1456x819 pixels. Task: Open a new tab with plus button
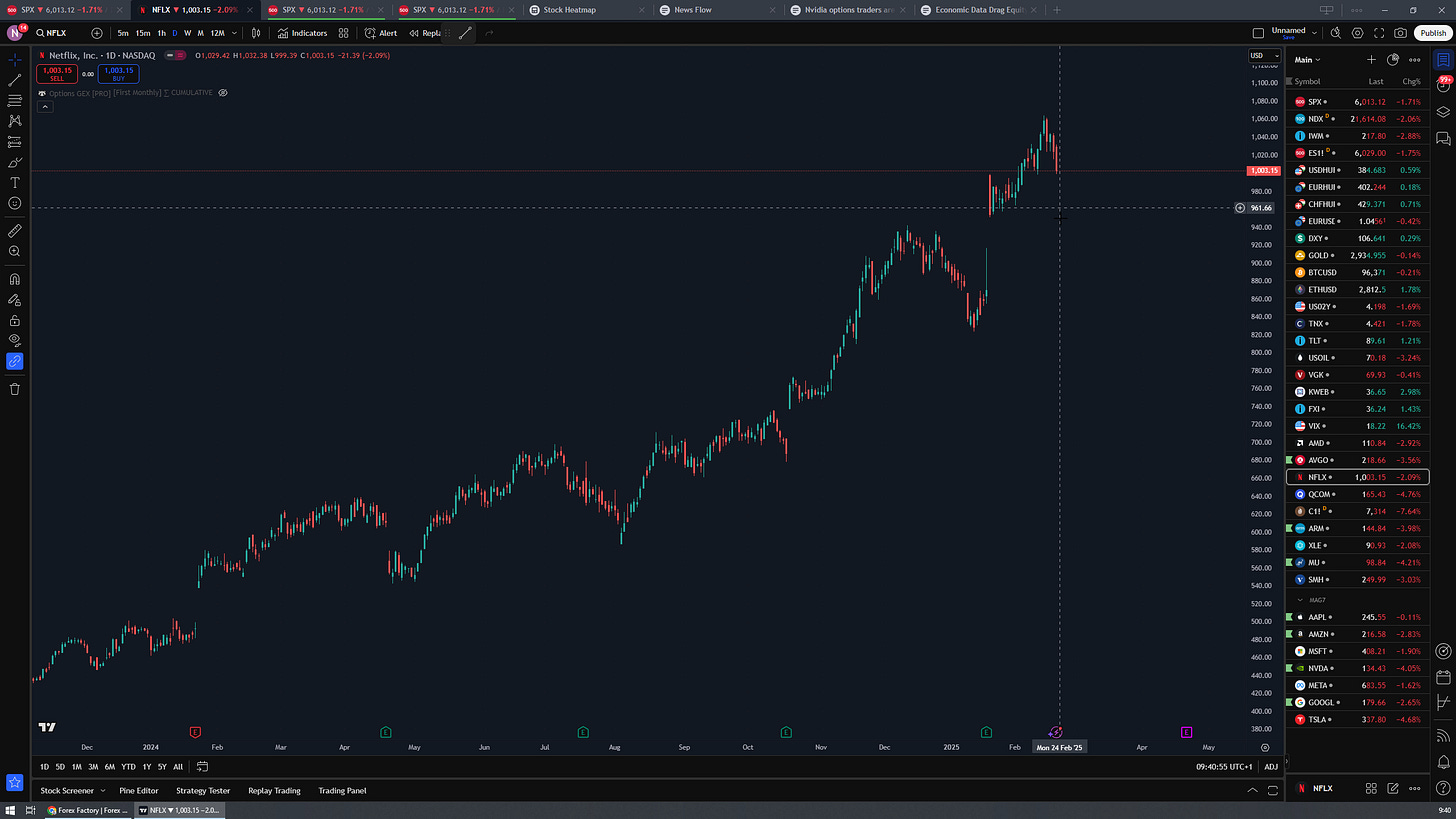coord(1057,9)
